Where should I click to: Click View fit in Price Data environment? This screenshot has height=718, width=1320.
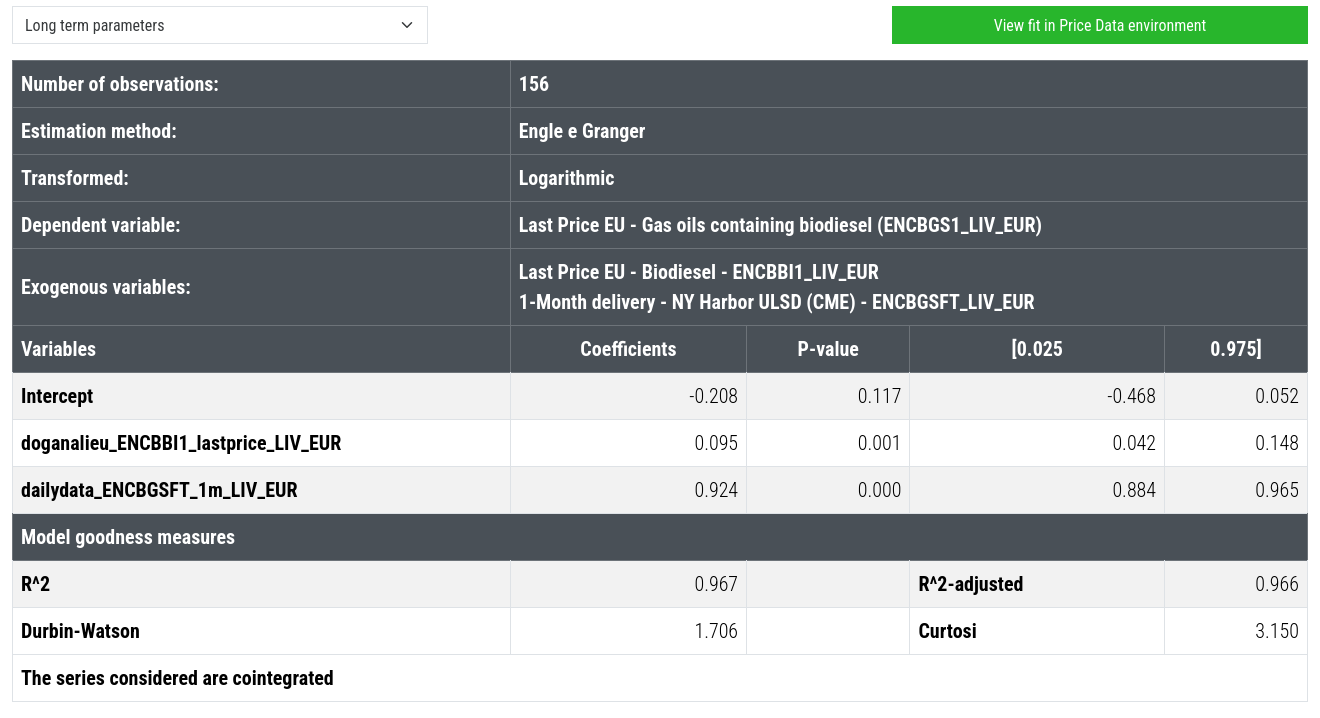(1099, 25)
